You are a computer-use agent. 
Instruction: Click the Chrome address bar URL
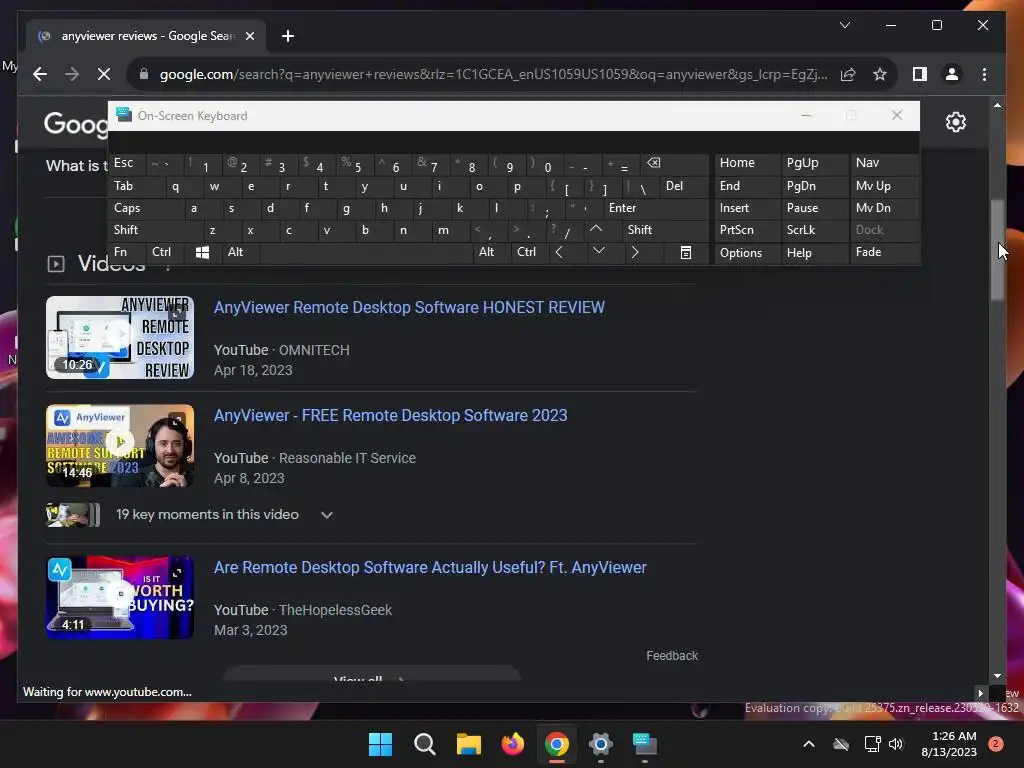tap(493, 74)
